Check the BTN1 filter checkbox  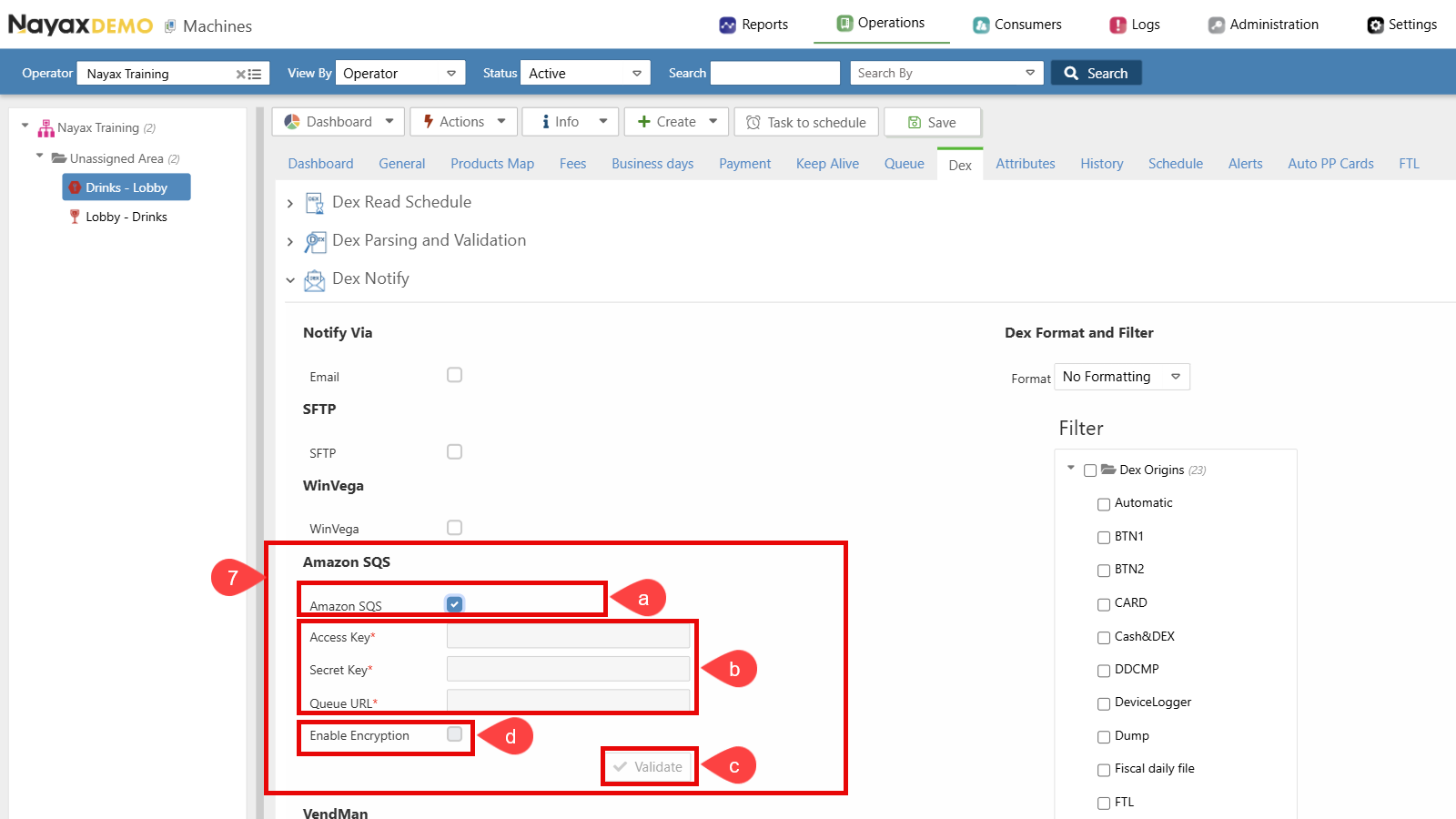coord(1104,538)
